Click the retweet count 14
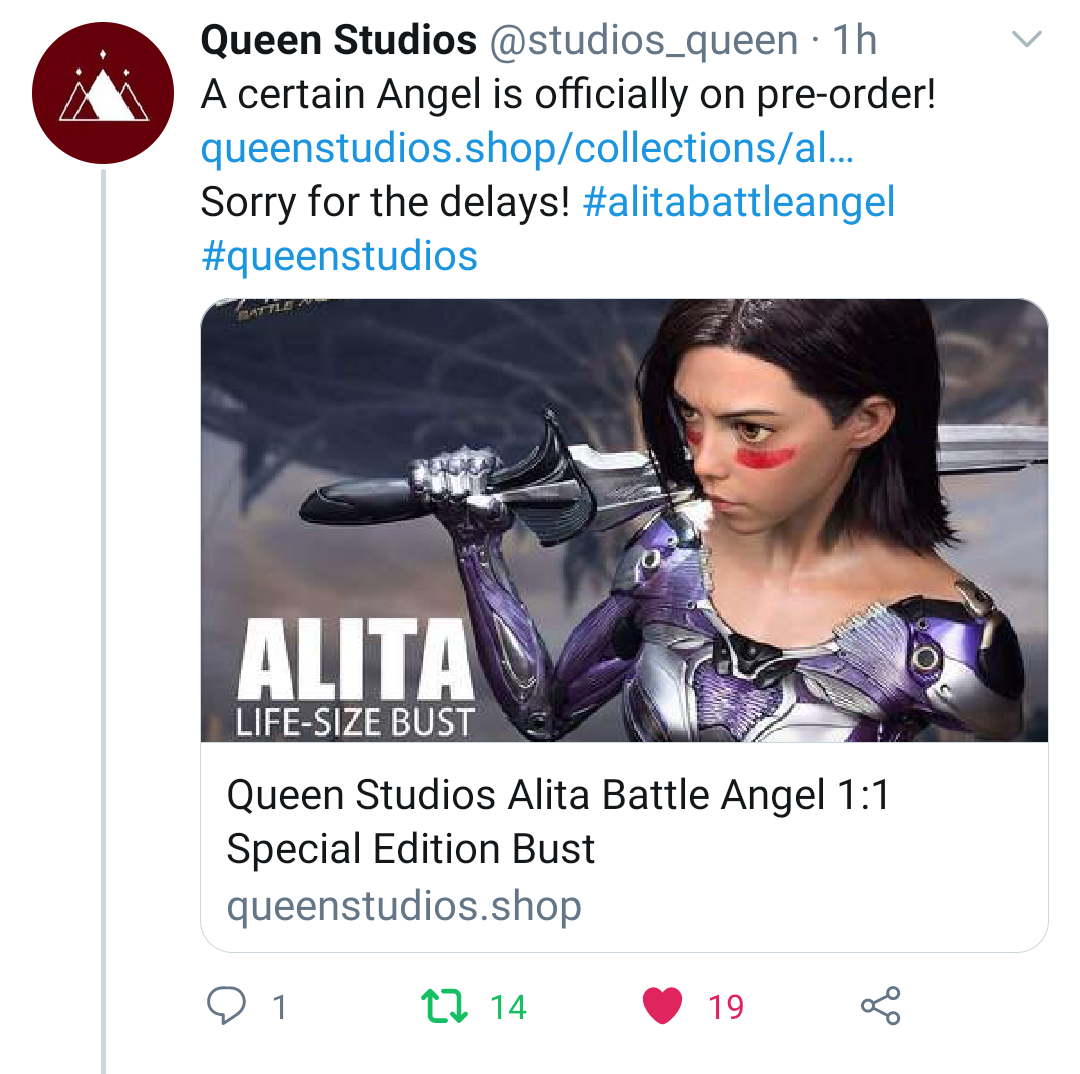This screenshot has height=1074, width=1080. 508,1007
